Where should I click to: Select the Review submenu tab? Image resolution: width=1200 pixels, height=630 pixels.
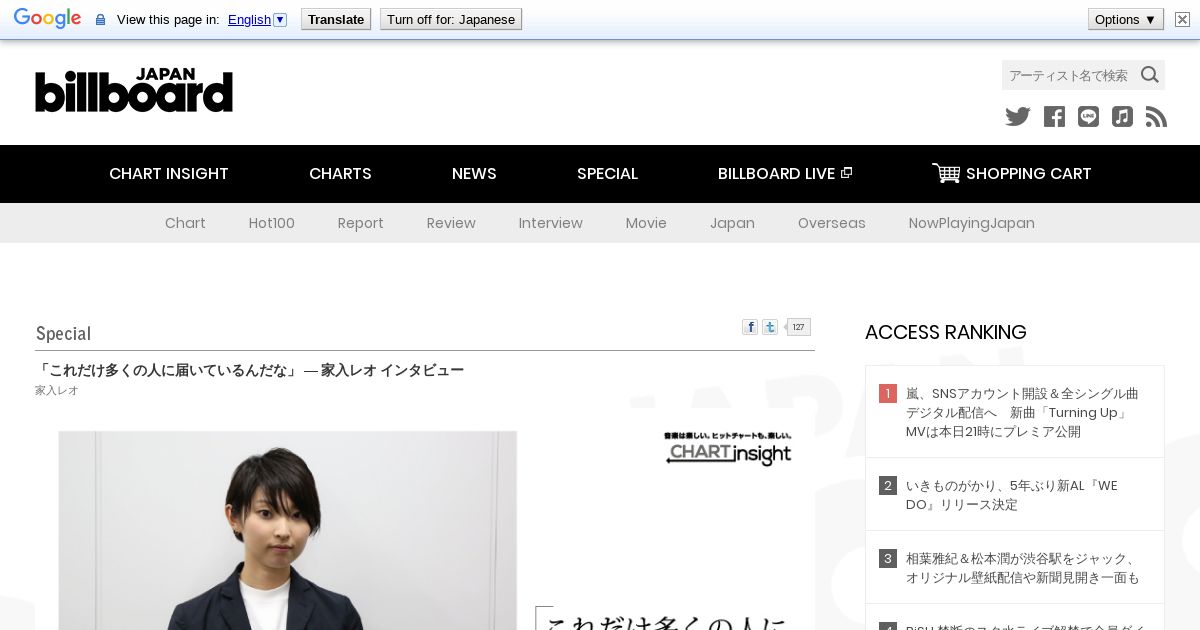click(451, 223)
